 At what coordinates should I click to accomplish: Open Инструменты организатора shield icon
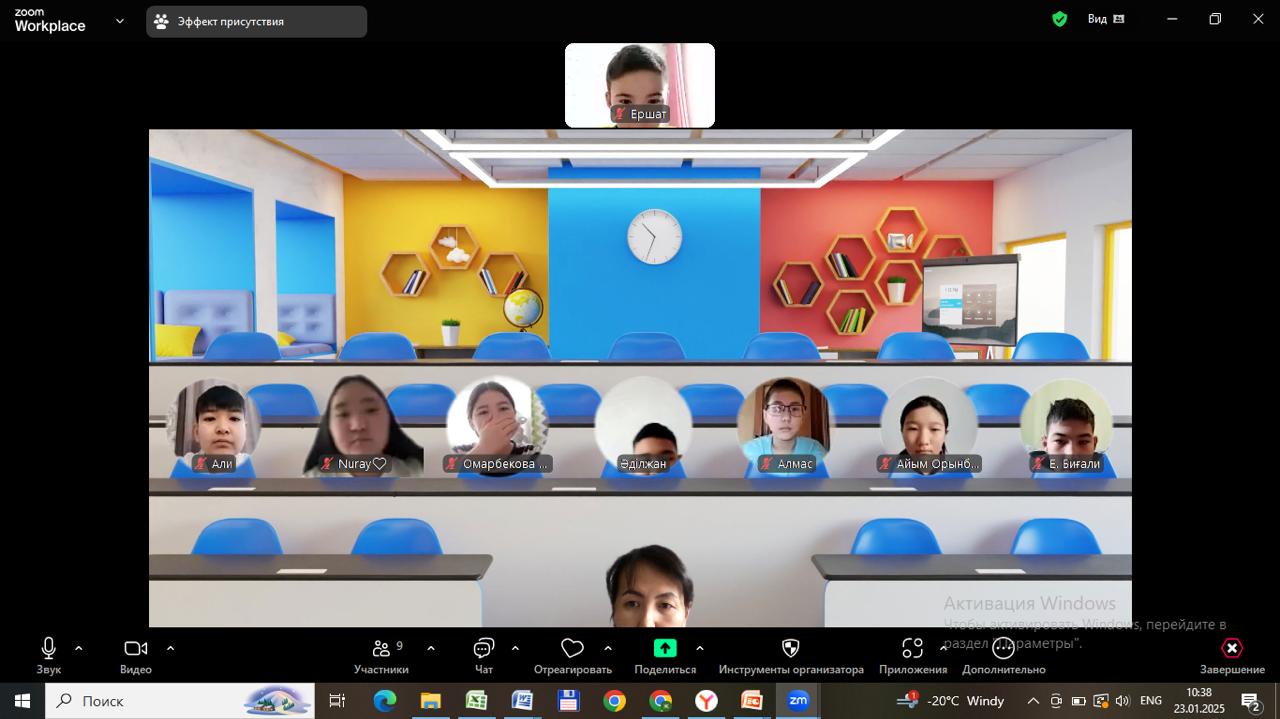click(x=790, y=649)
